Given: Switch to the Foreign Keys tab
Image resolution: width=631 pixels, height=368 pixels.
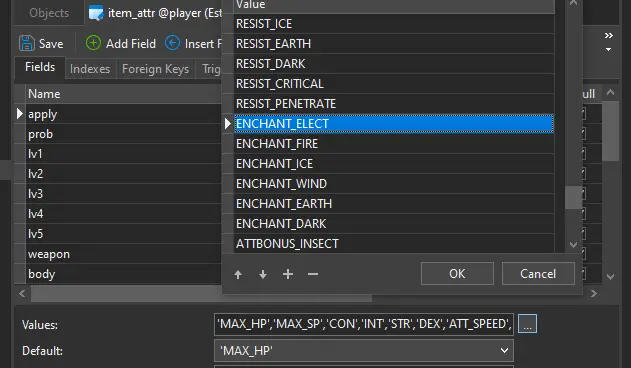Looking at the screenshot, I should click(155, 69).
